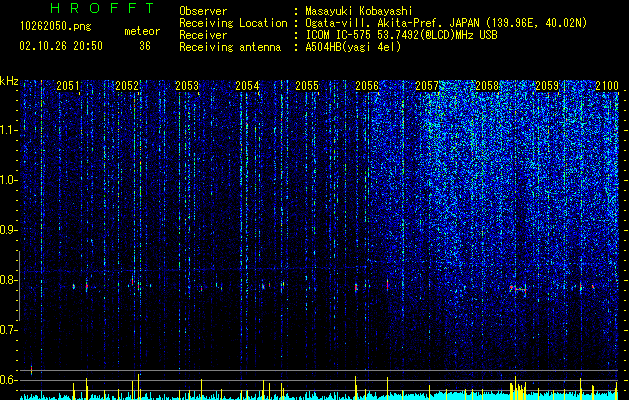Click the 2057 time marker
This screenshot has width=629, height=400.
pyautogui.click(x=427, y=86)
